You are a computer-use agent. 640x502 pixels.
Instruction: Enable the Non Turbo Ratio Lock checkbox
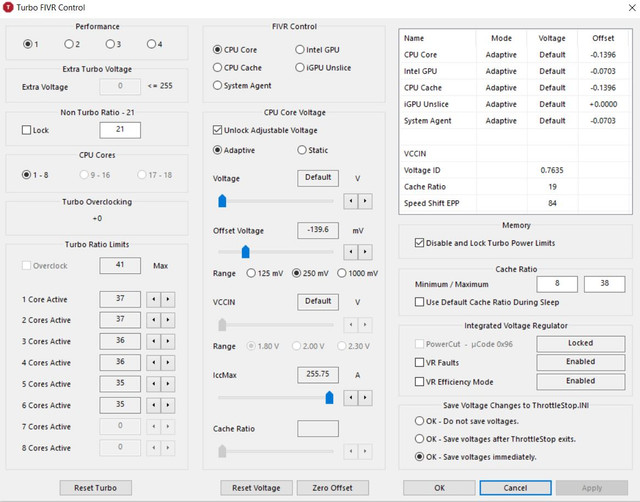[27, 130]
